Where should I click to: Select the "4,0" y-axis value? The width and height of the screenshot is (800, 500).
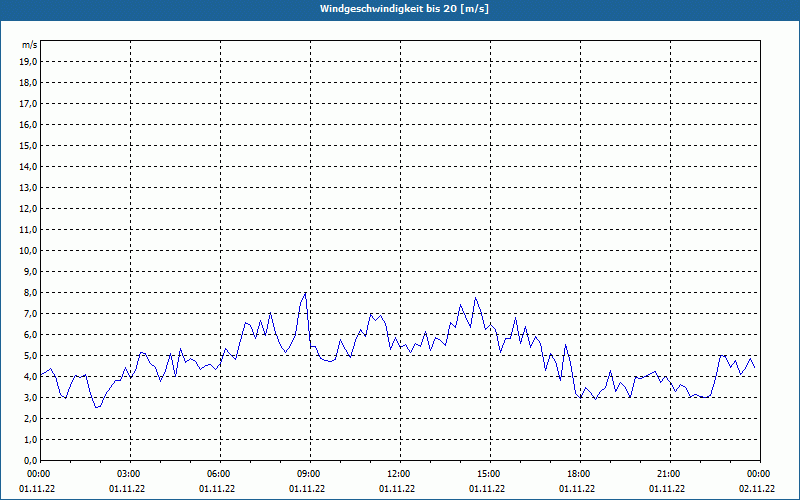(31, 377)
